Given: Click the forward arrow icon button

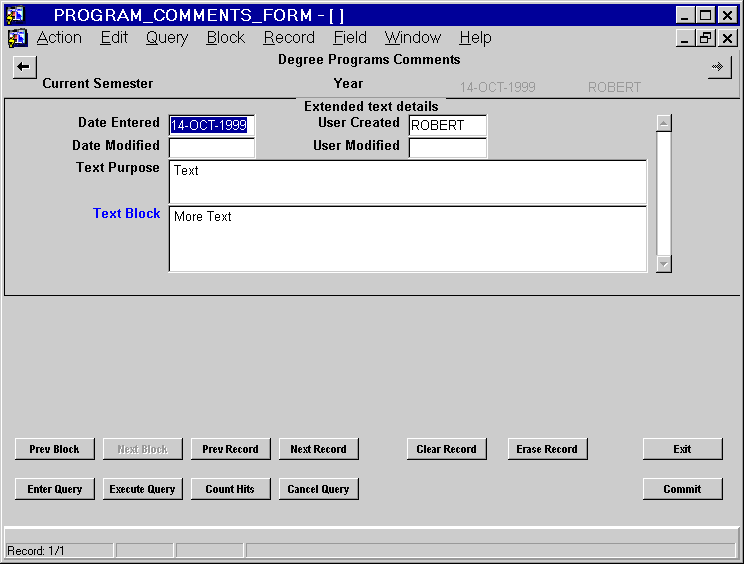Looking at the screenshot, I should coord(719,67).
